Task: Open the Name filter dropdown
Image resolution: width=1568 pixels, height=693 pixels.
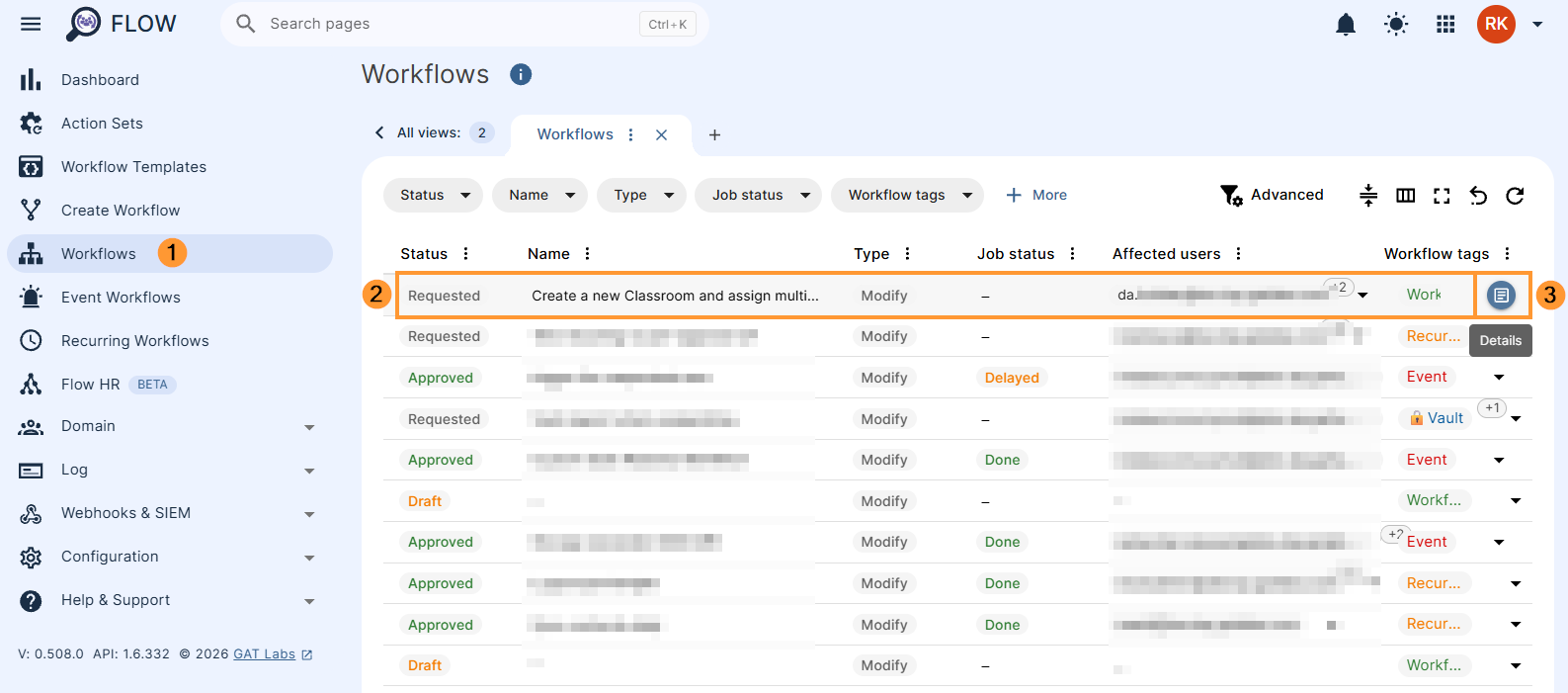Action: [539, 195]
